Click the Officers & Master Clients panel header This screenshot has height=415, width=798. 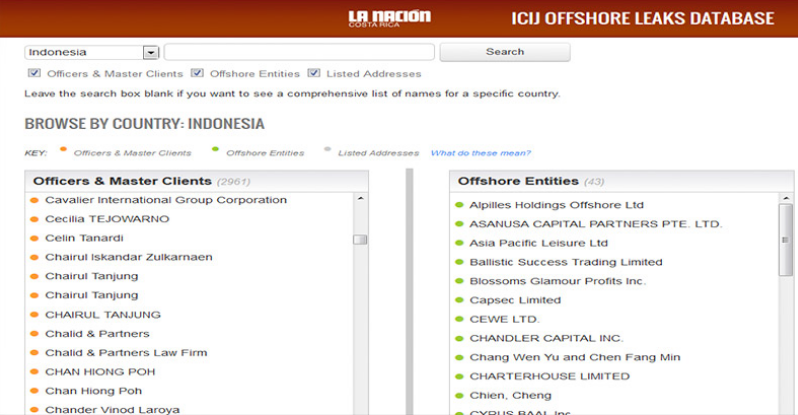pos(196,181)
